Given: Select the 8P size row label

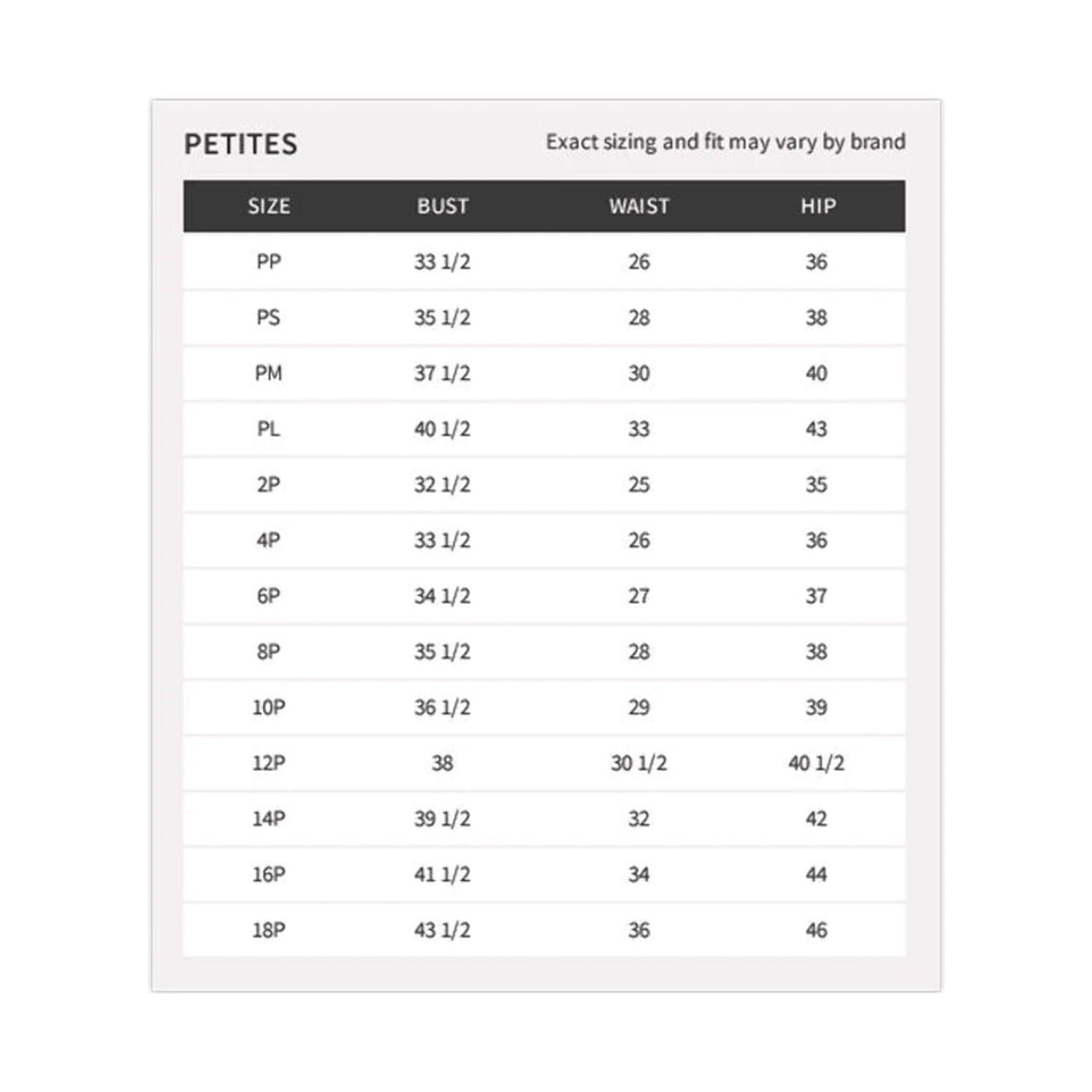Looking at the screenshot, I should click(x=269, y=652).
